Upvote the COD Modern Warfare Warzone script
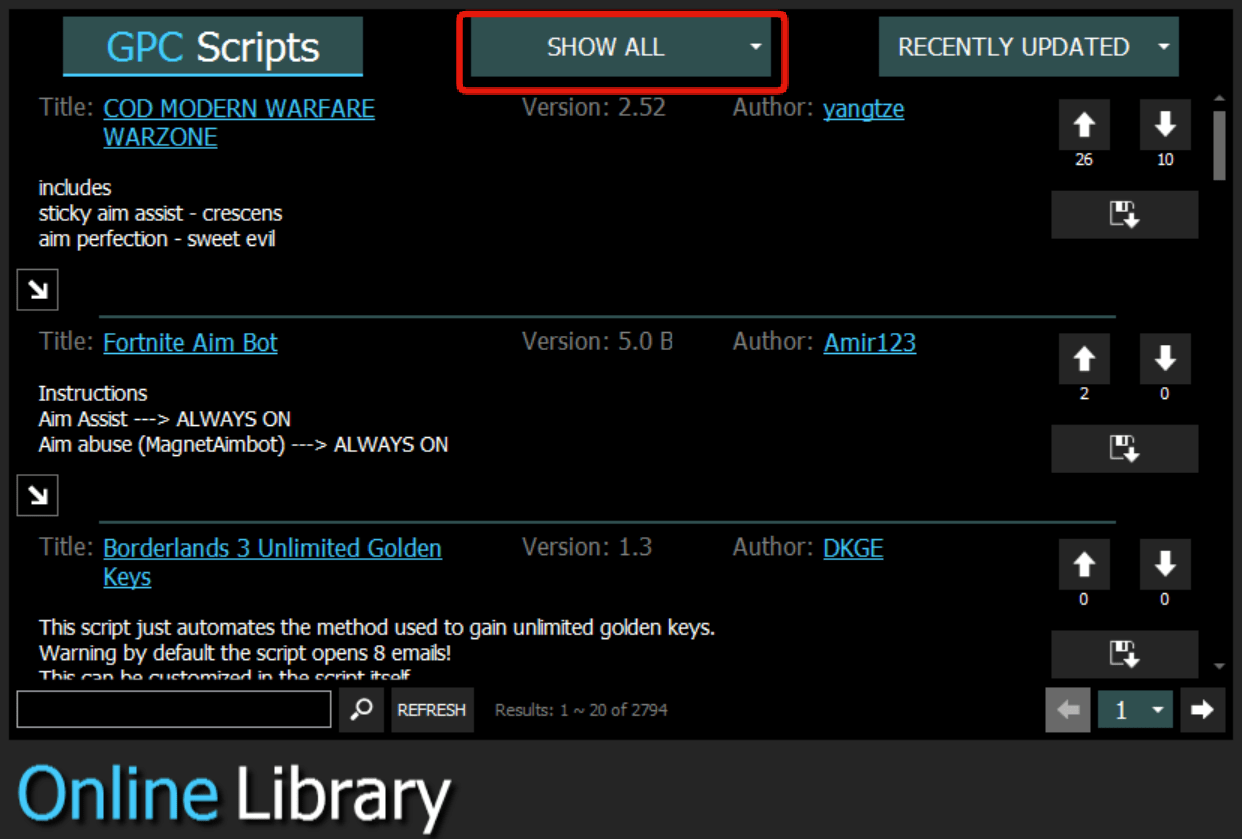 pos(1084,125)
